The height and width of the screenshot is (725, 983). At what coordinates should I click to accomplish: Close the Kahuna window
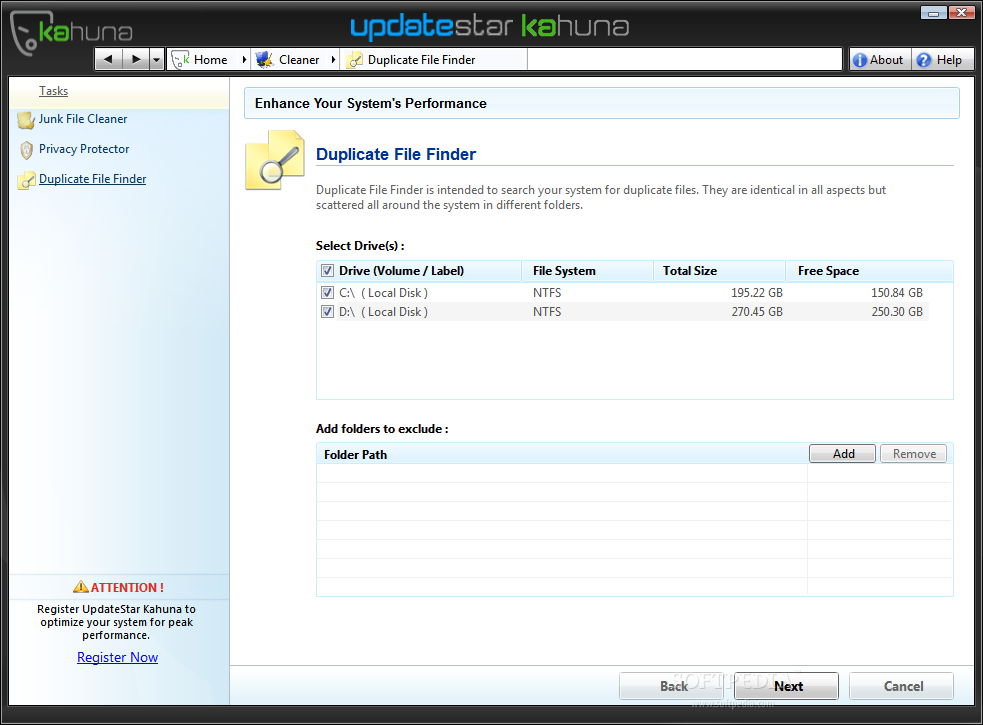pyautogui.click(x=961, y=13)
